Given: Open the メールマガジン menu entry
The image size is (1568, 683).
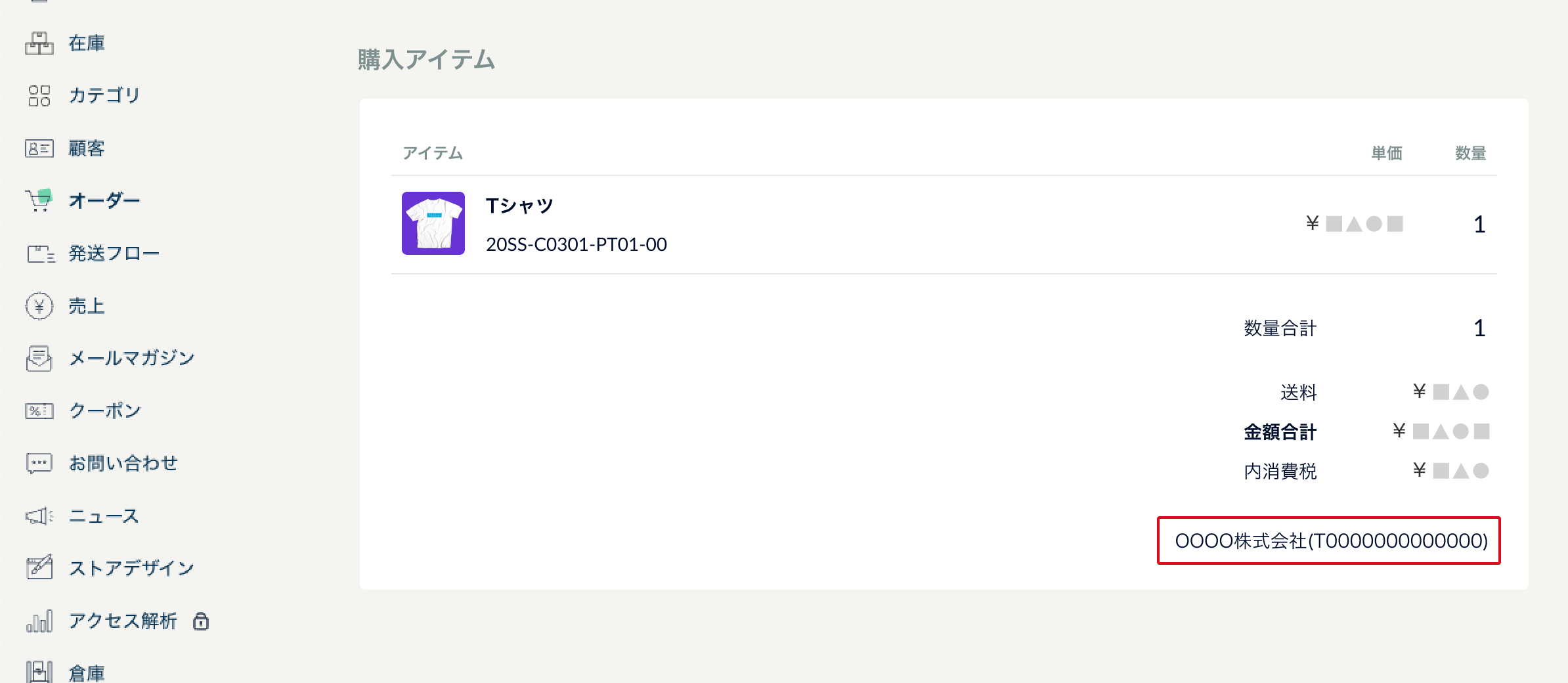Looking at the screenshot, I should [x=132, y=359].
